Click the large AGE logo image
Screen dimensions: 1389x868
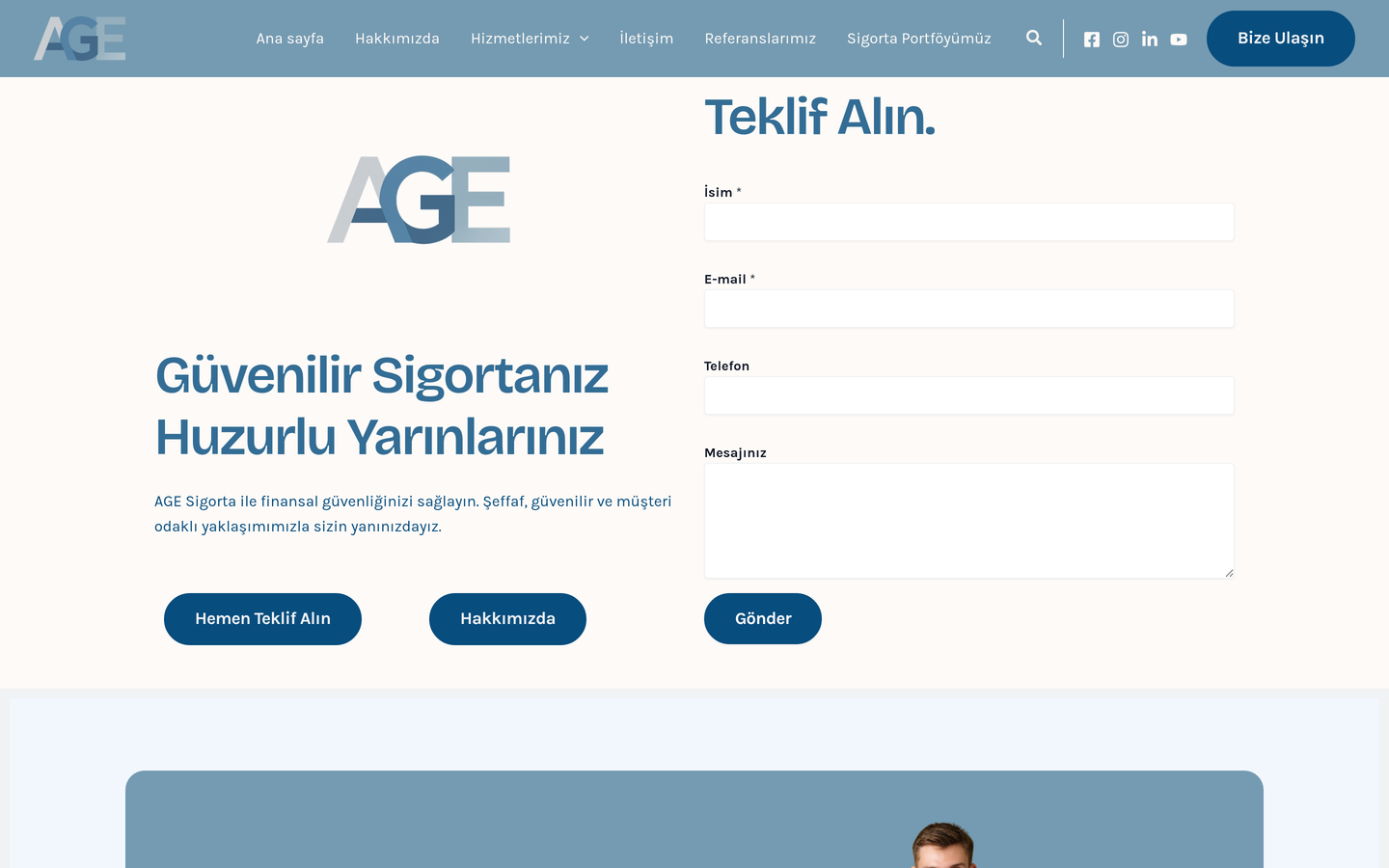419,200
